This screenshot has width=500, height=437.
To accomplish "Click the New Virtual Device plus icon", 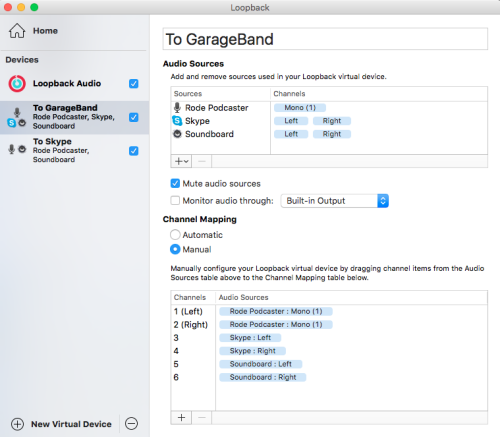I will (x=17, y=424).
